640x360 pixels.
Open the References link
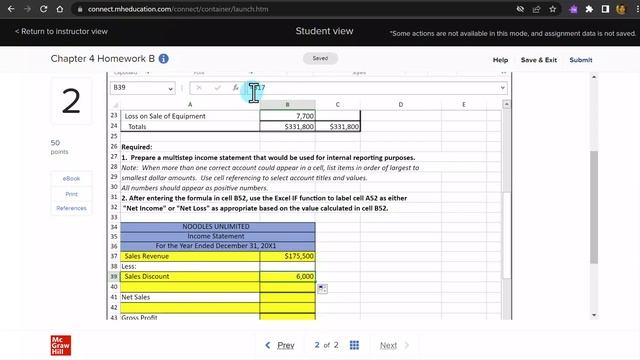pos(71,208)
